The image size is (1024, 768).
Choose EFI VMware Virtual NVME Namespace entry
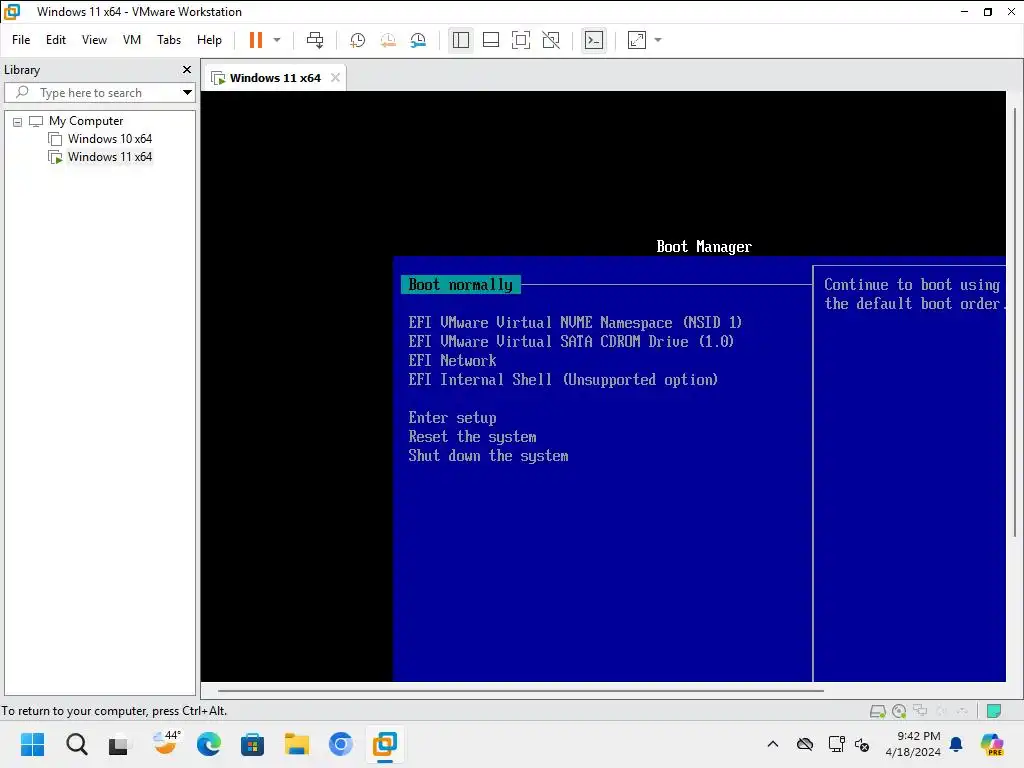[x=575, y=323]
